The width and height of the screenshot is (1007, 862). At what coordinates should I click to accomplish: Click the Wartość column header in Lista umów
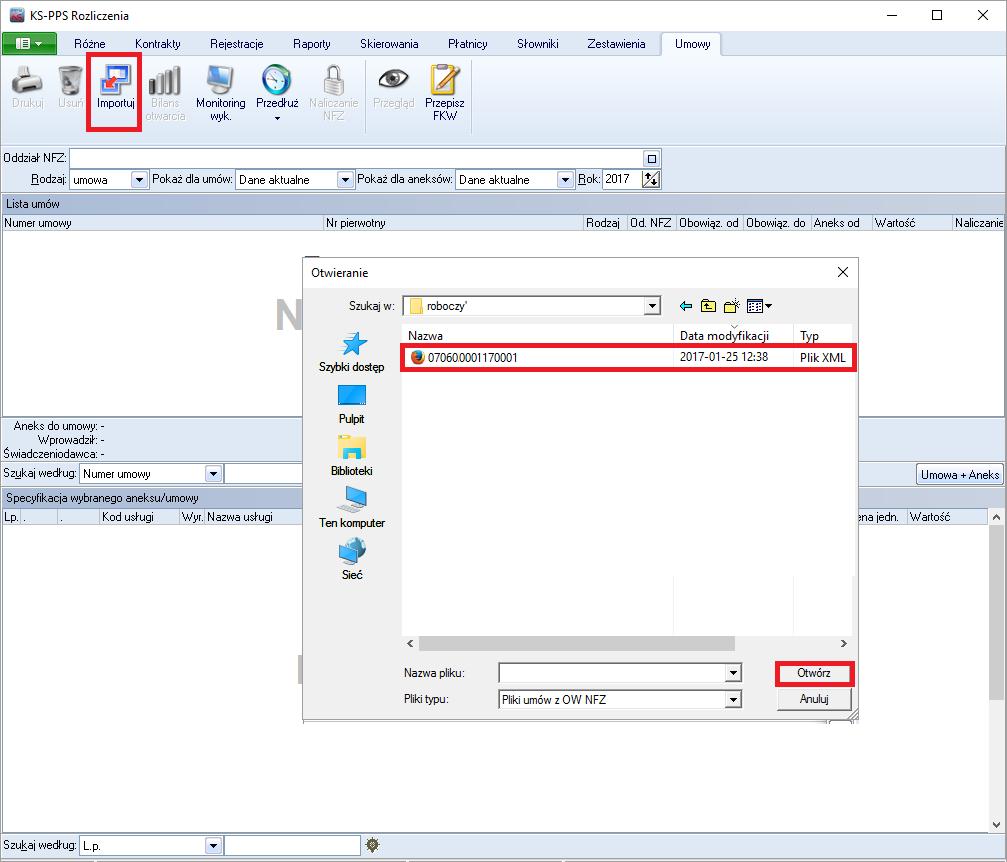(x=912, y=223)
